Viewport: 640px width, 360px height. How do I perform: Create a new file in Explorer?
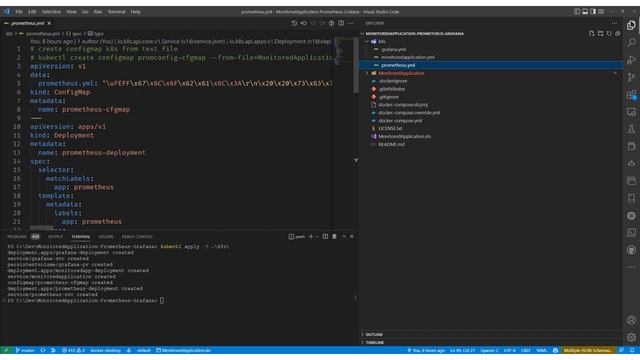point(592,33)
